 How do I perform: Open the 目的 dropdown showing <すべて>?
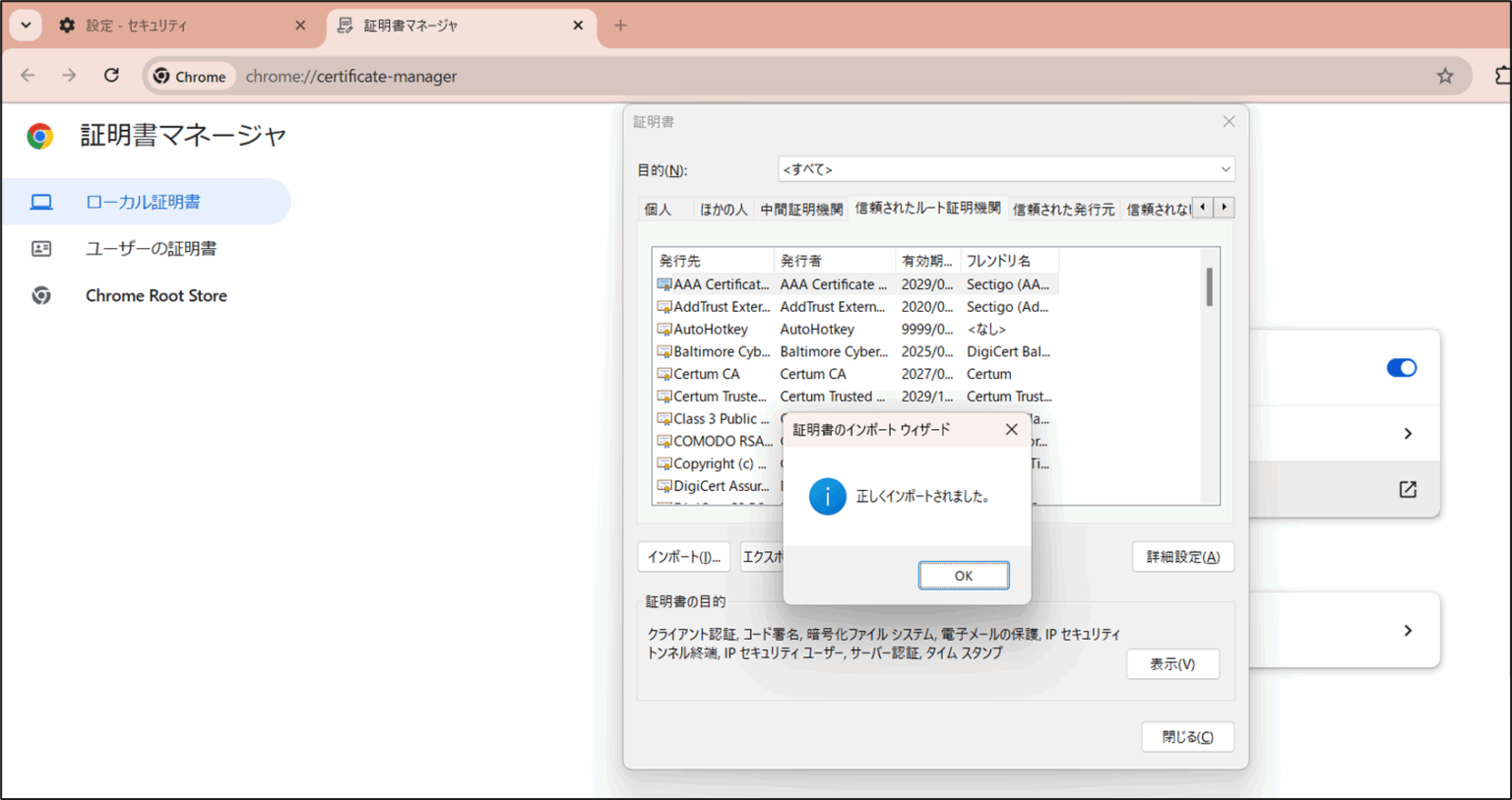(x=1006, y=168)
